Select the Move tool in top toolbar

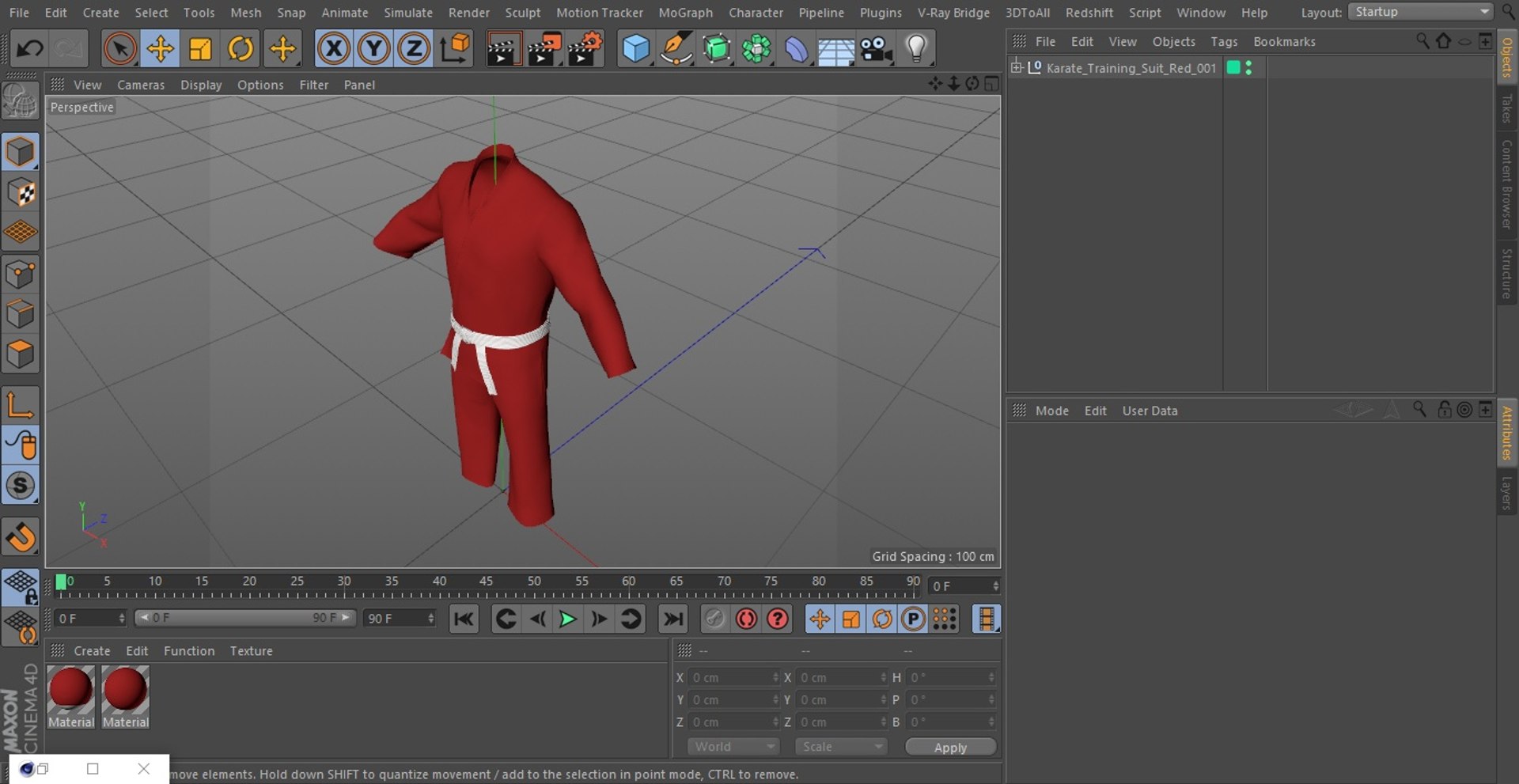[x=160, y=49]
